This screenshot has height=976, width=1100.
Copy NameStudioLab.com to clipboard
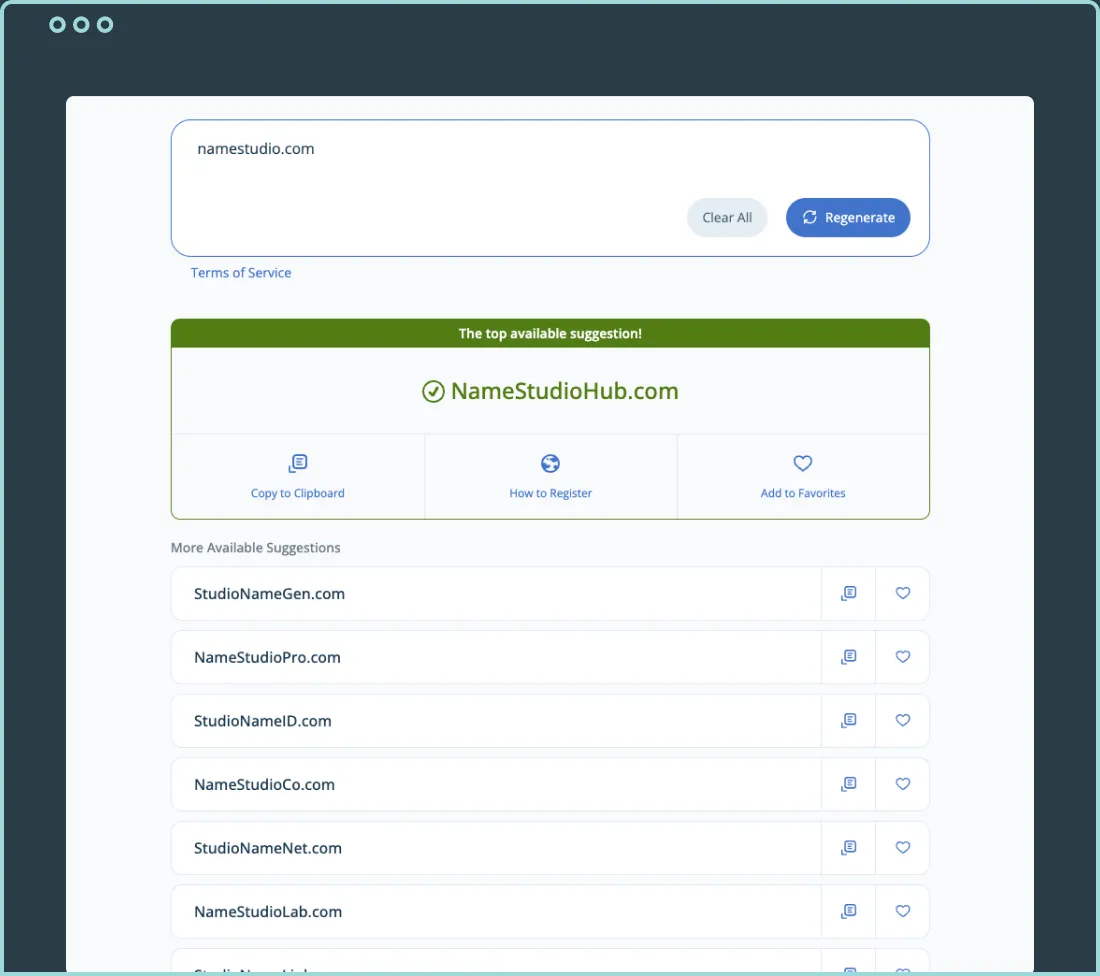(848, 911)
